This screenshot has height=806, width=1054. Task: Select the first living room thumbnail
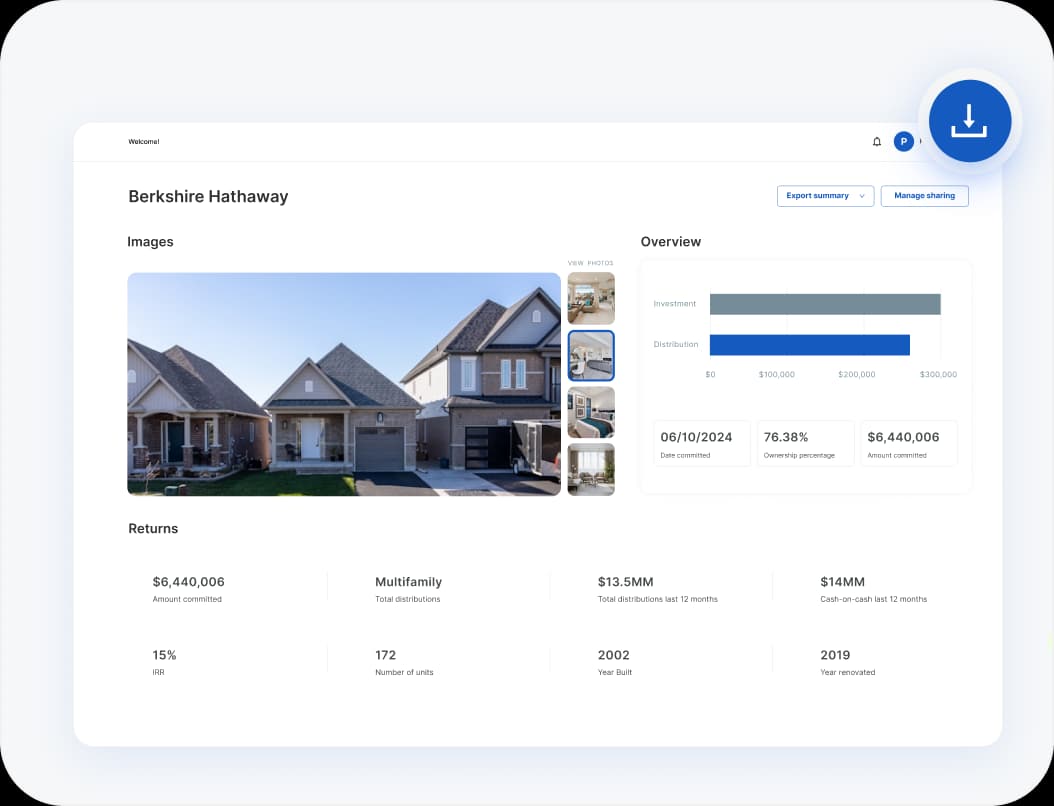point(591,298)
